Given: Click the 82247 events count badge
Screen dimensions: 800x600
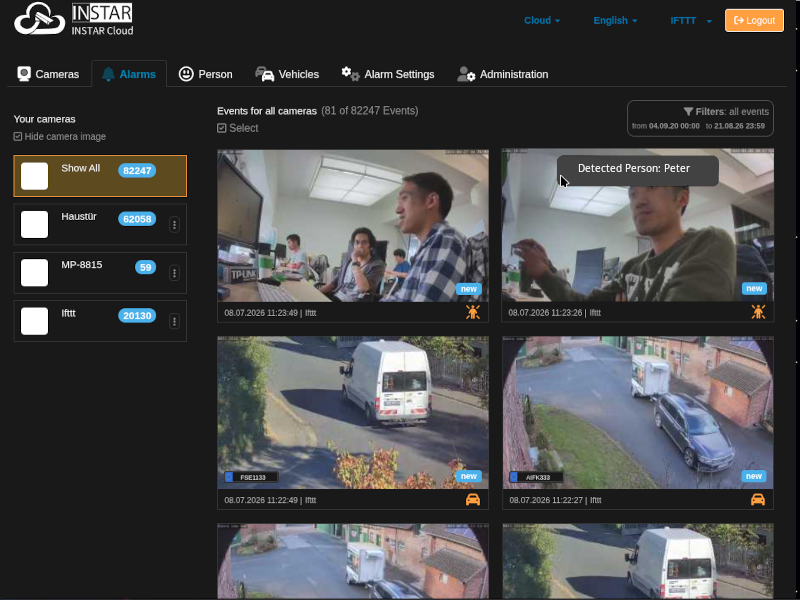Looking at the screenshot, I should click(x=137, y=170).
